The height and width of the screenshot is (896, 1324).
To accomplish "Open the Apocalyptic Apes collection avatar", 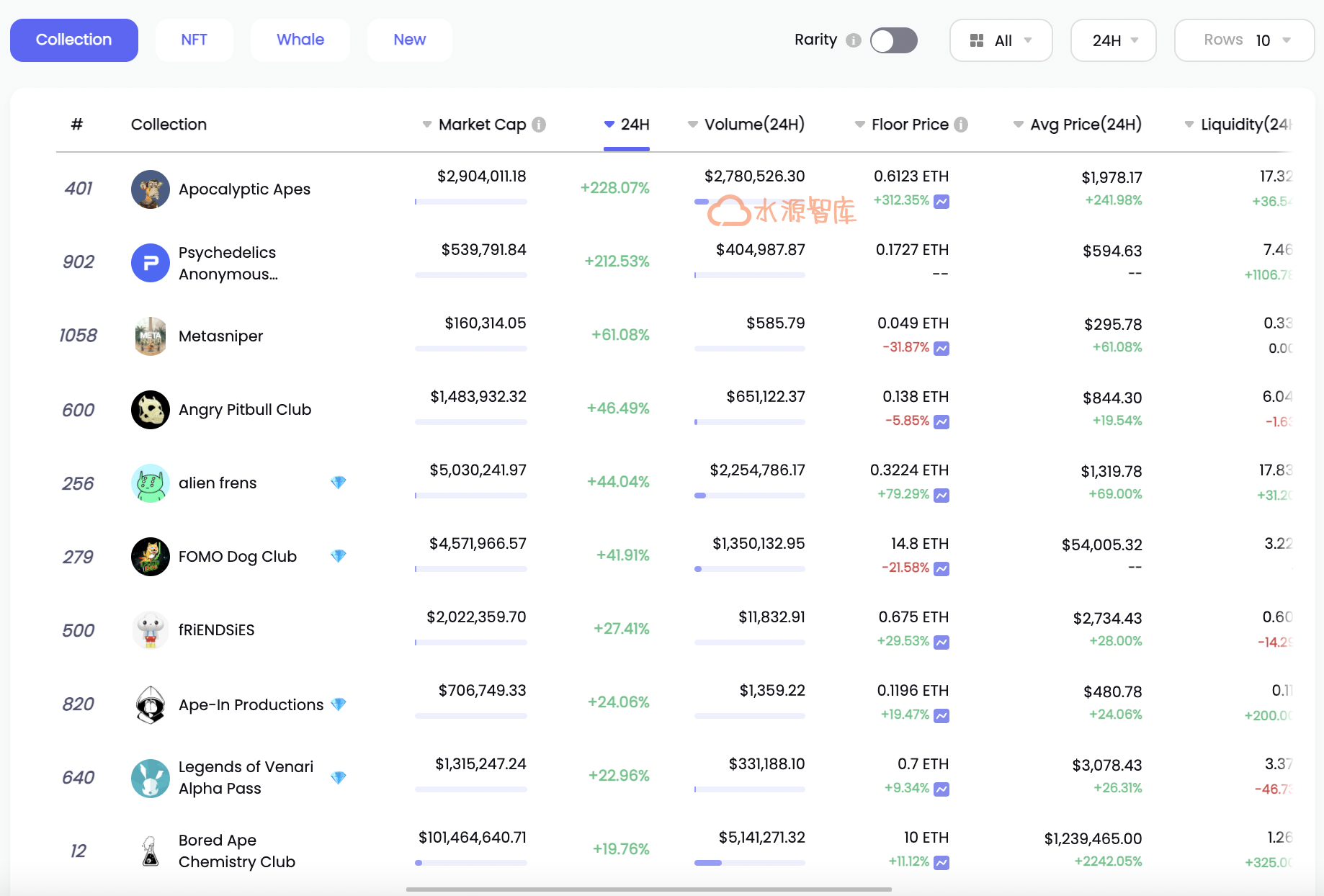I will [151, 189].
